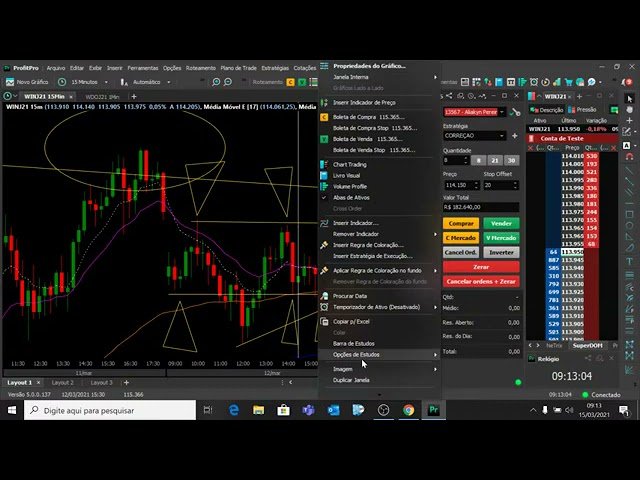Click the yellow bar chart toolbar icon
The height and width of the screenshot is (480, 640).
click(x=557, y=82)
